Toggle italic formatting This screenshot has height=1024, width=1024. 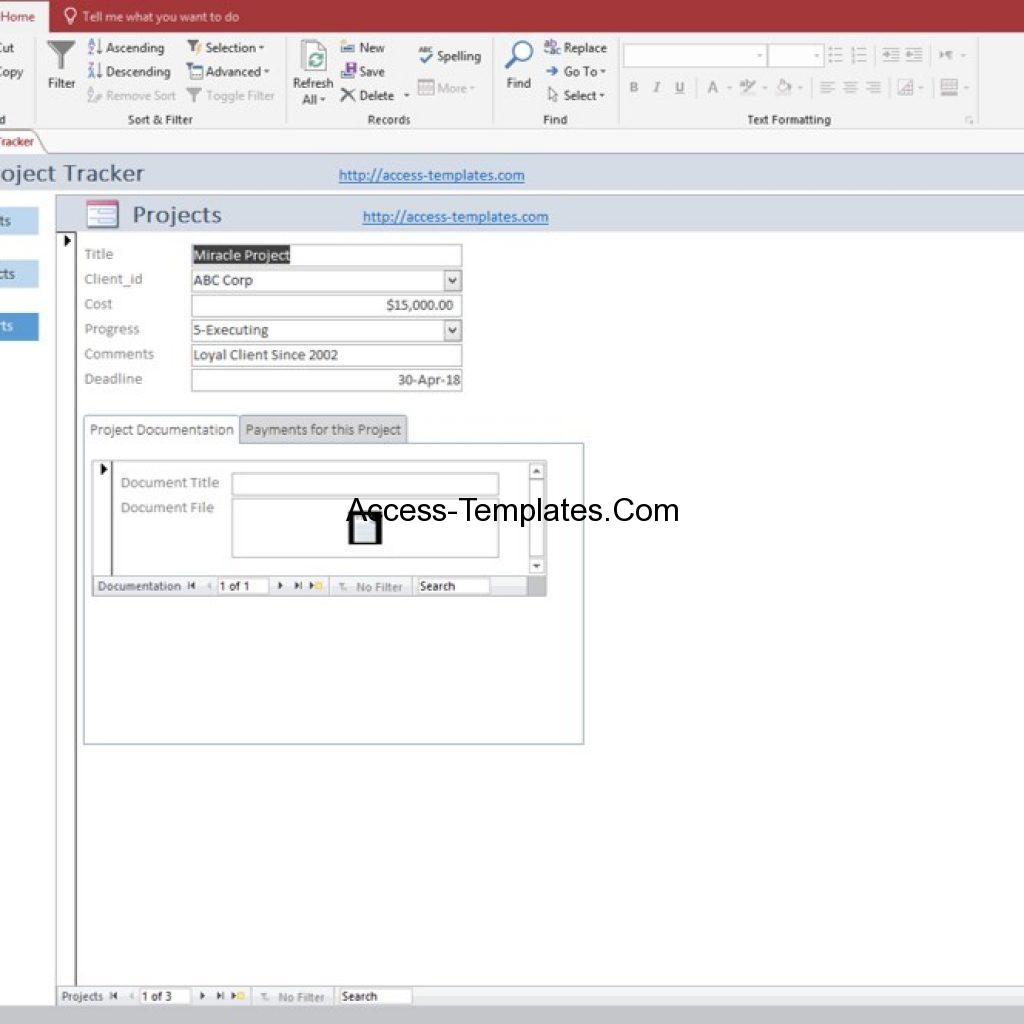(x=656, y=88)
